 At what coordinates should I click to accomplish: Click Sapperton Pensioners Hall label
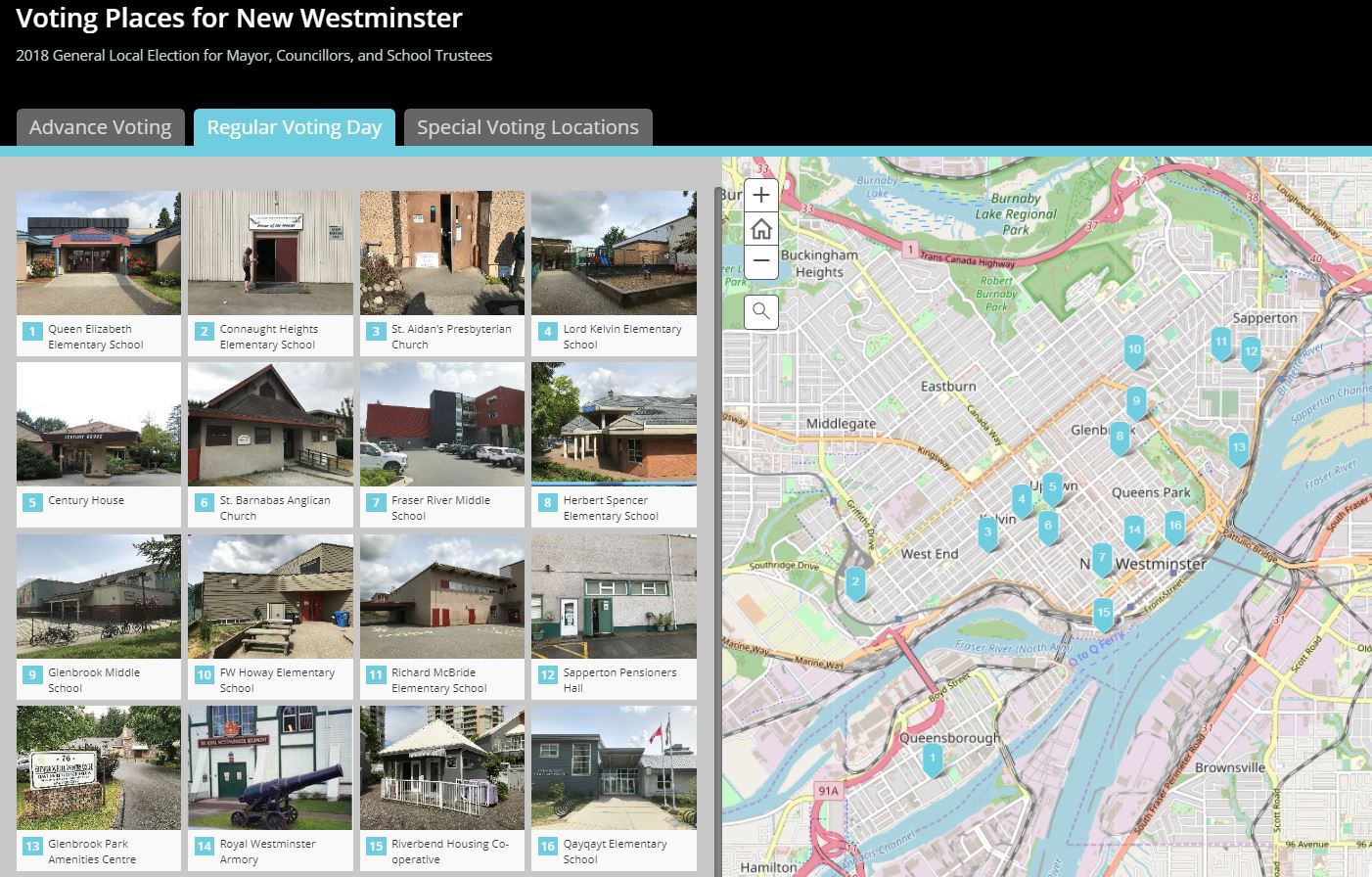618,679
